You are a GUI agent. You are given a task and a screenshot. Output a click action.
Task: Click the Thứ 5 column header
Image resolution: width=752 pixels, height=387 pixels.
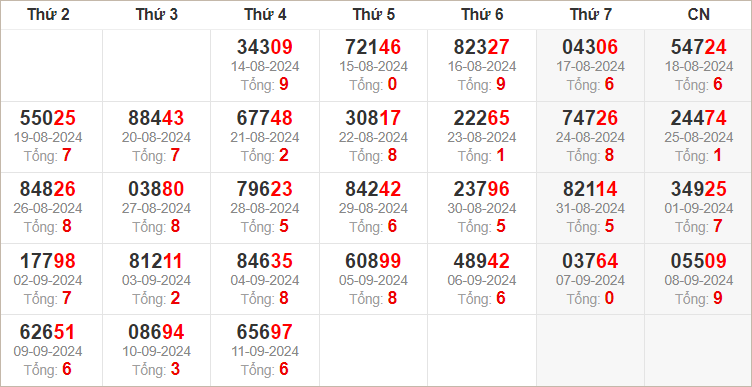(374, 15)
